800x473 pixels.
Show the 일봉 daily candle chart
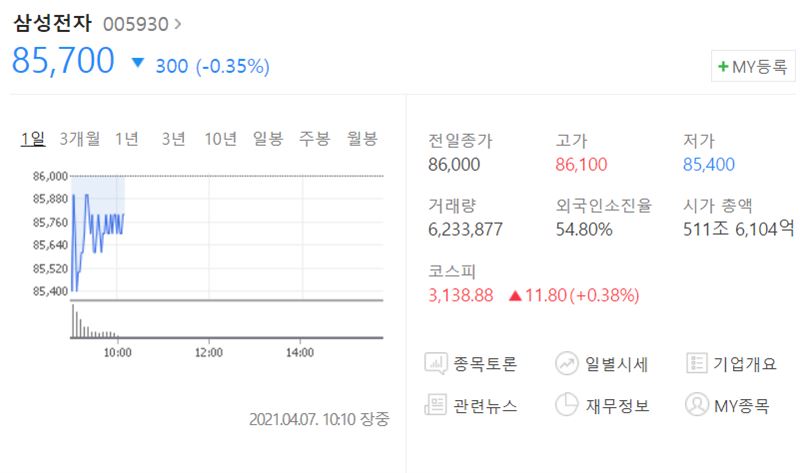(x=268, y=138)
